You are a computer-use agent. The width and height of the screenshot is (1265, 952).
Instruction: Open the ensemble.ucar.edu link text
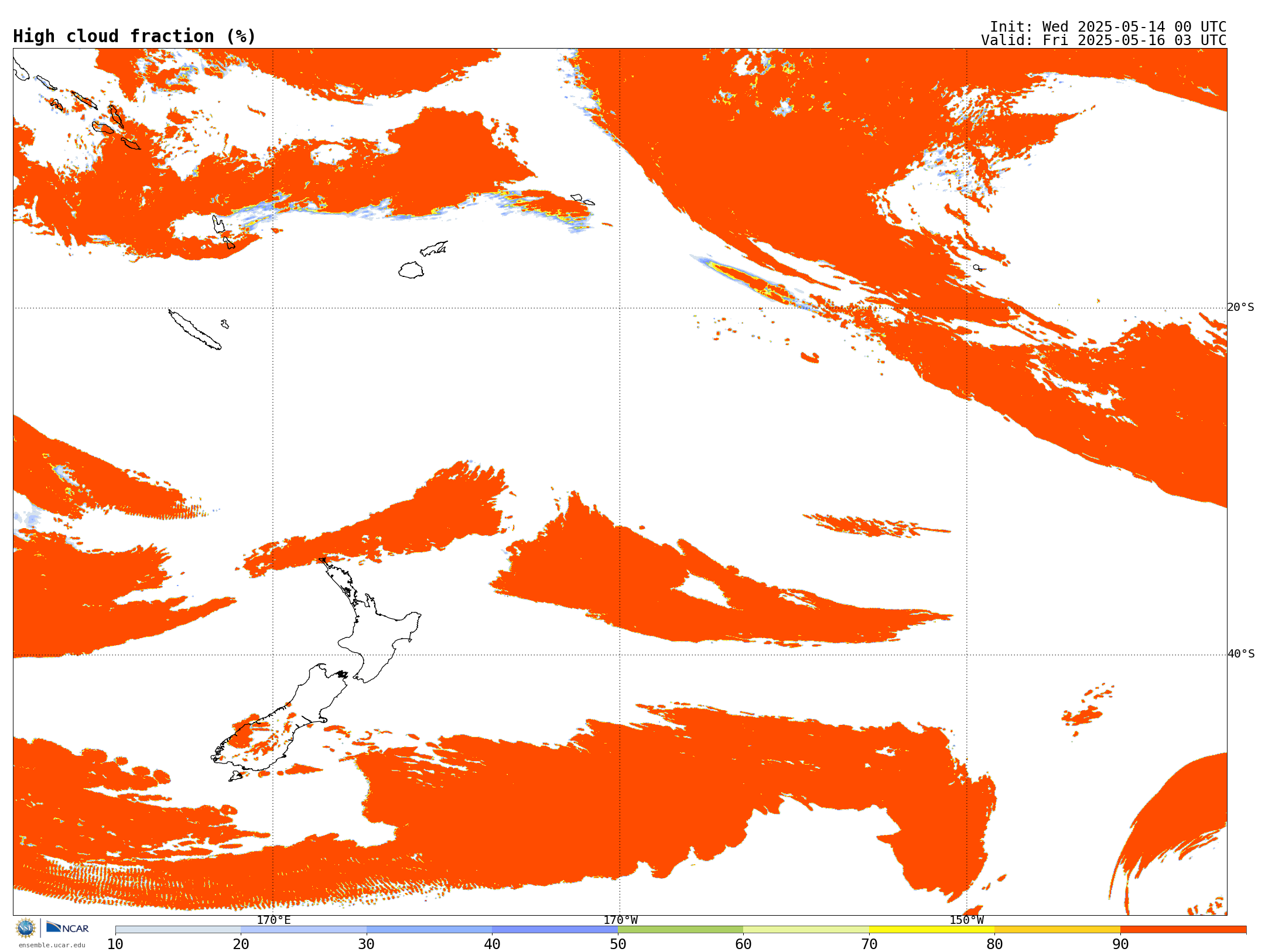[52, 945]
